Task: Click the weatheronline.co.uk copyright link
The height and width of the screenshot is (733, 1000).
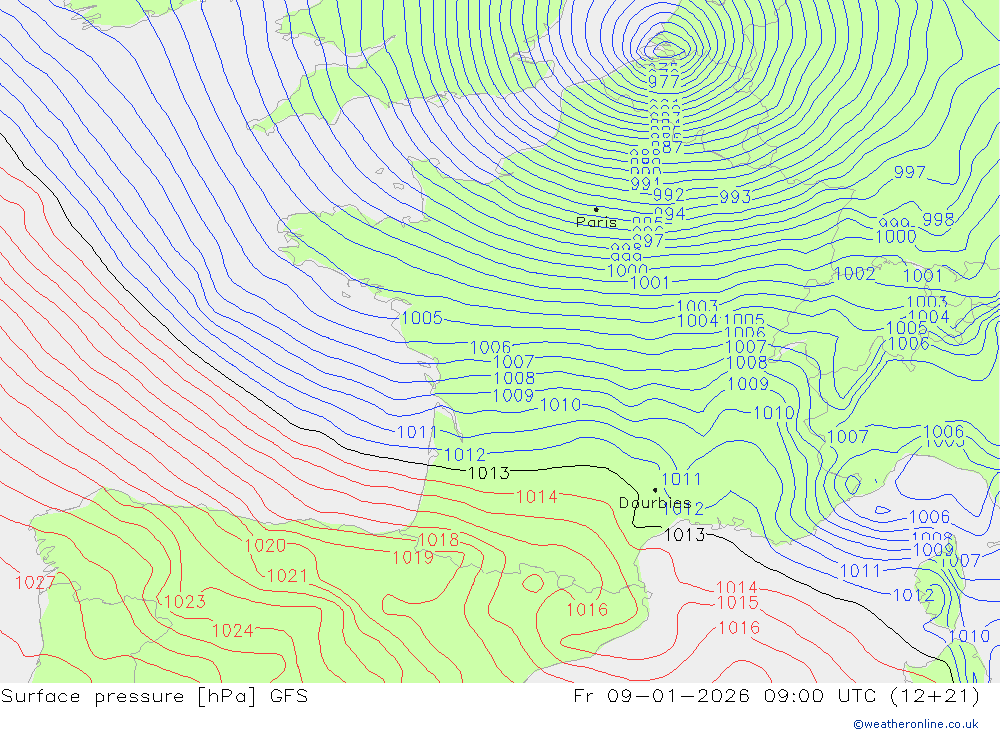Action: [916, 724]
